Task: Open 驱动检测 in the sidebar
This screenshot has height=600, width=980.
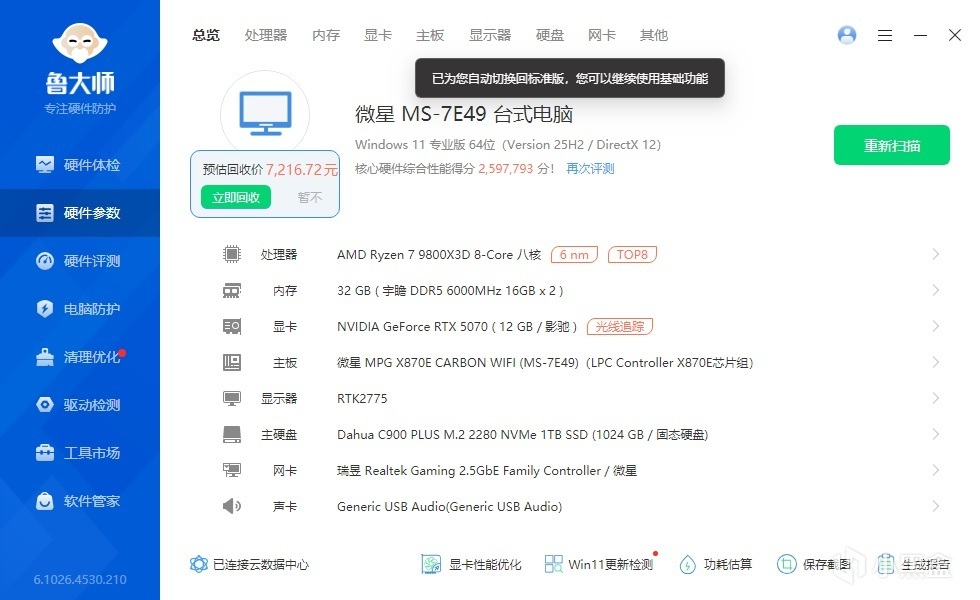Action: tap(79, 405)
